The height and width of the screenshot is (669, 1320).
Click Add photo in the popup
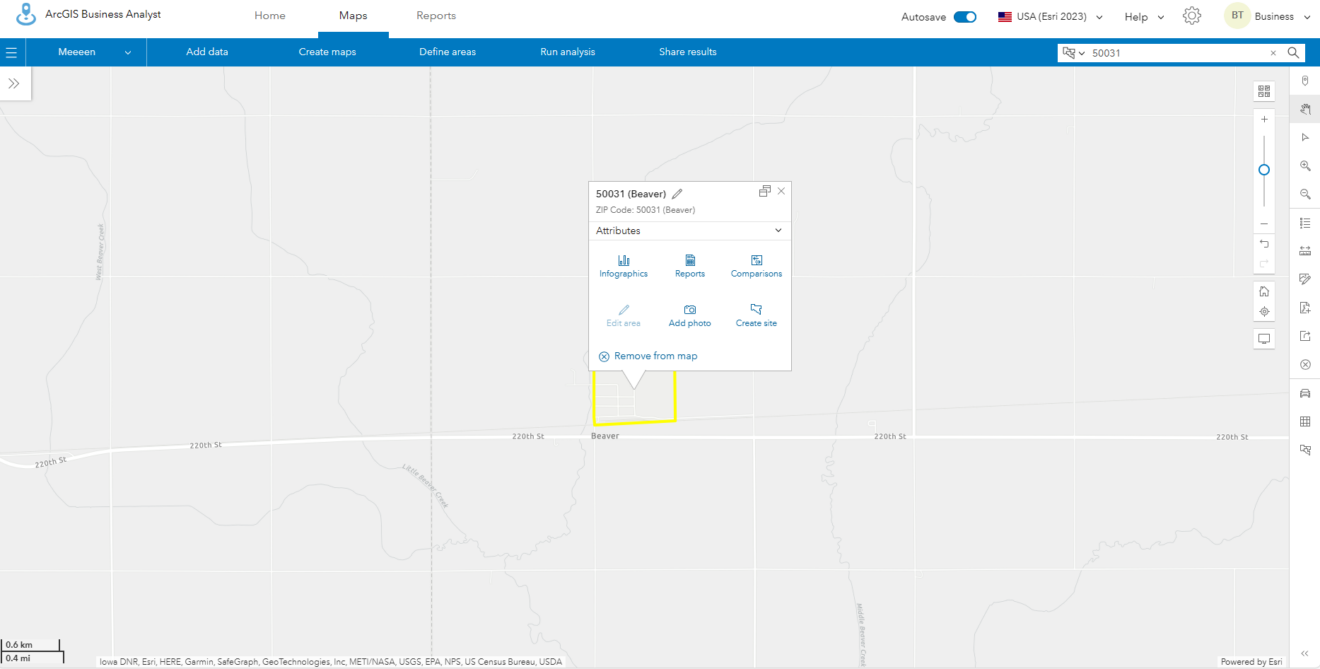pyautogui.click(x=690, y=316)
